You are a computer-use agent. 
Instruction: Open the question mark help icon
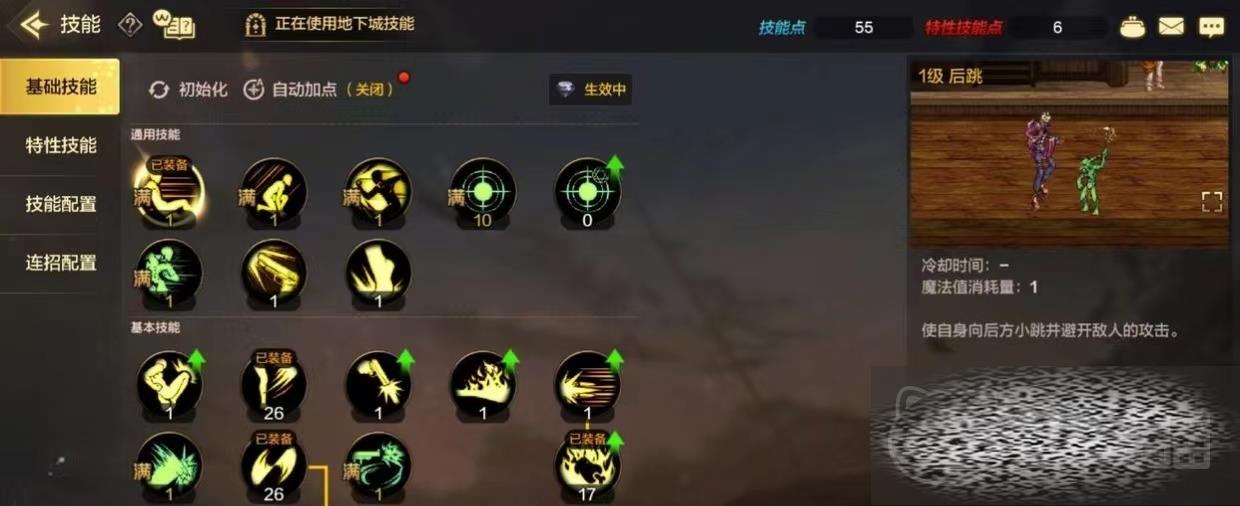[x=130, y=25]
